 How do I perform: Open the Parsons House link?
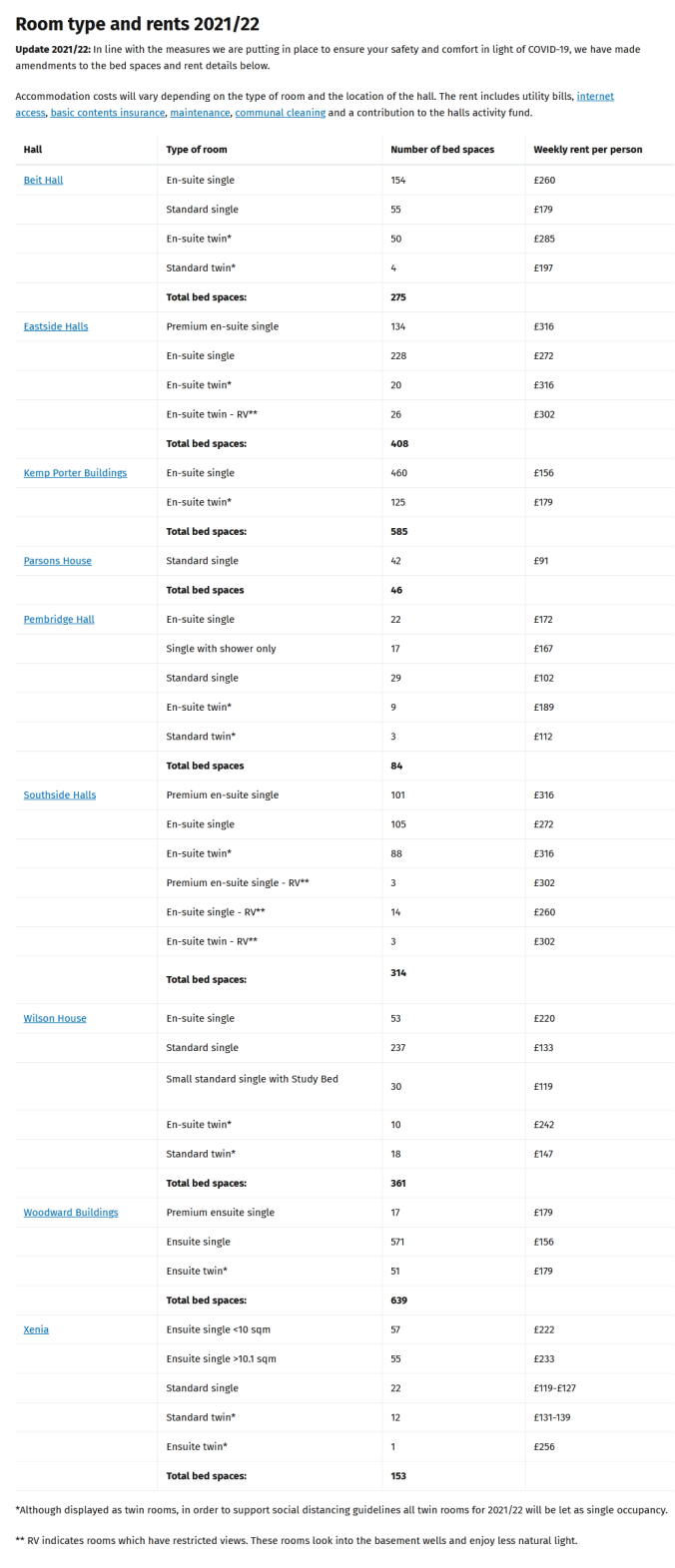(57, 561)
